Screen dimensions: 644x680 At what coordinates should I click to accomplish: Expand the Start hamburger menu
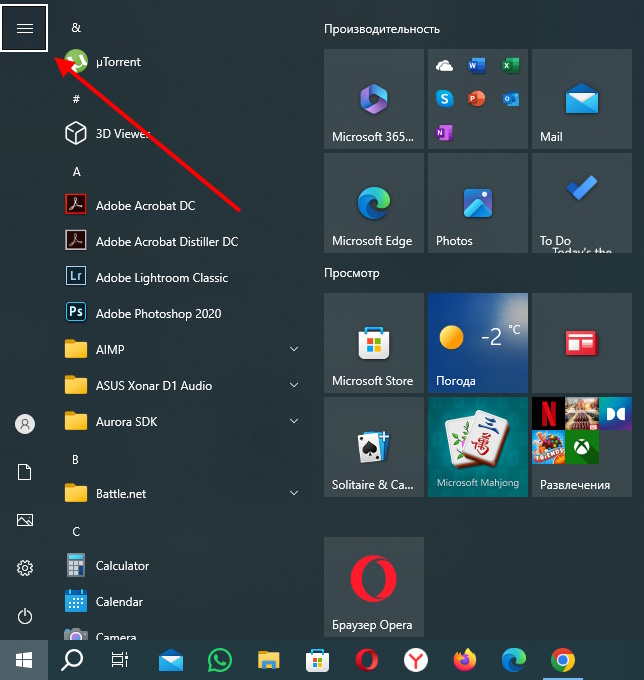coord(24,28)
